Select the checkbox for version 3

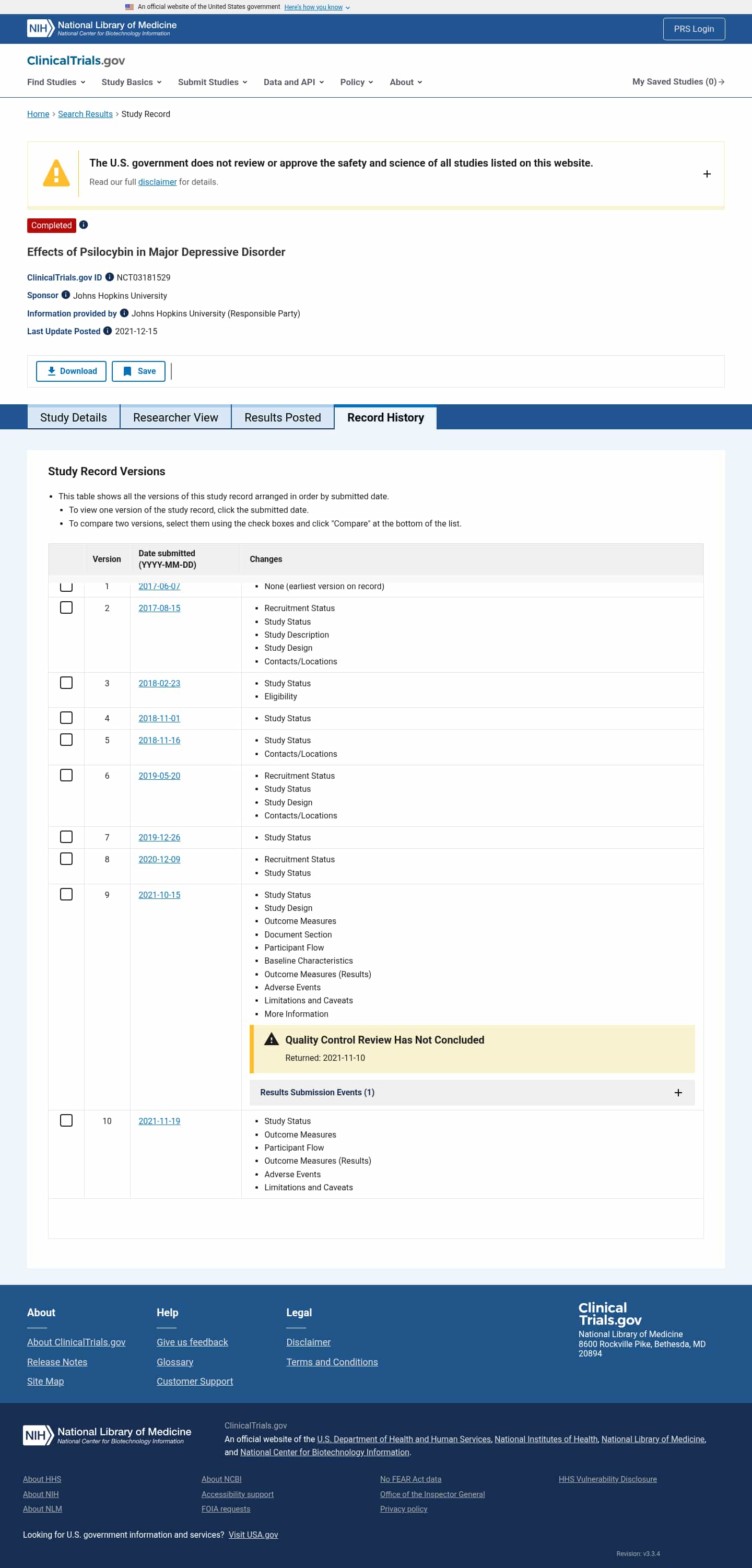pyautogui.click(x=66, y=682)
